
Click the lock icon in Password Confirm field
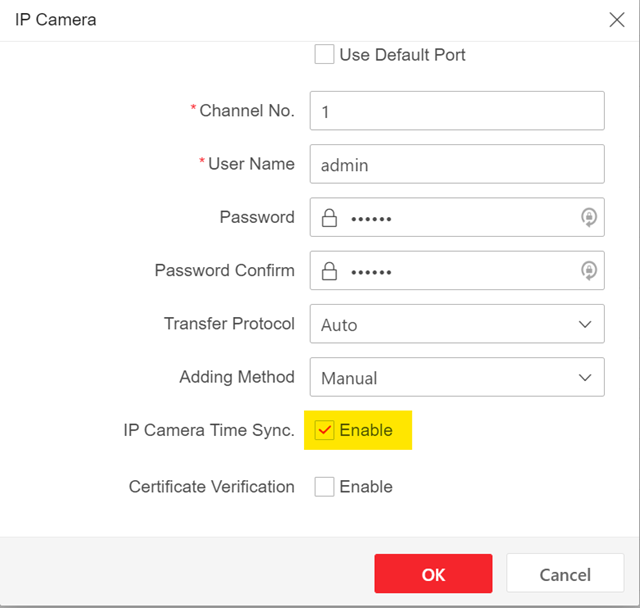pyautogui.click(x=329, y=271)
